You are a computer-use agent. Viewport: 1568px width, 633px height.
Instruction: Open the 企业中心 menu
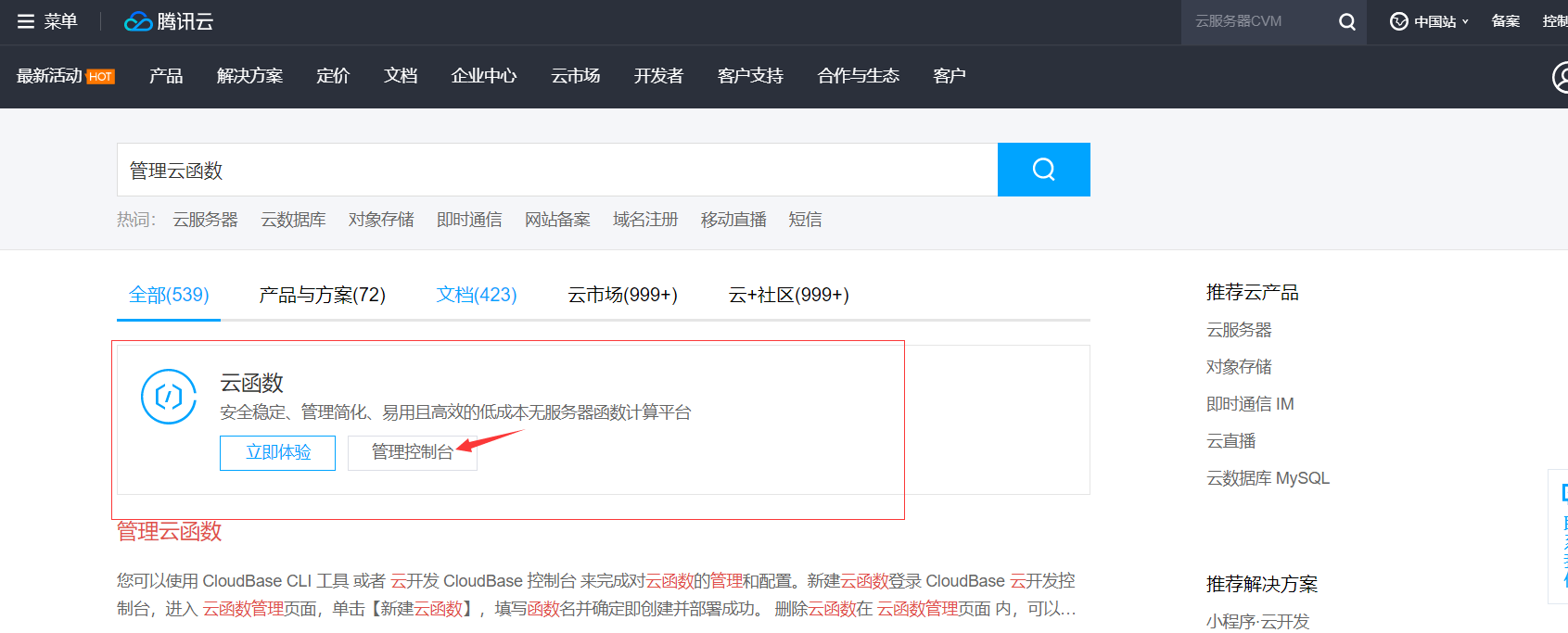point(484,76)
